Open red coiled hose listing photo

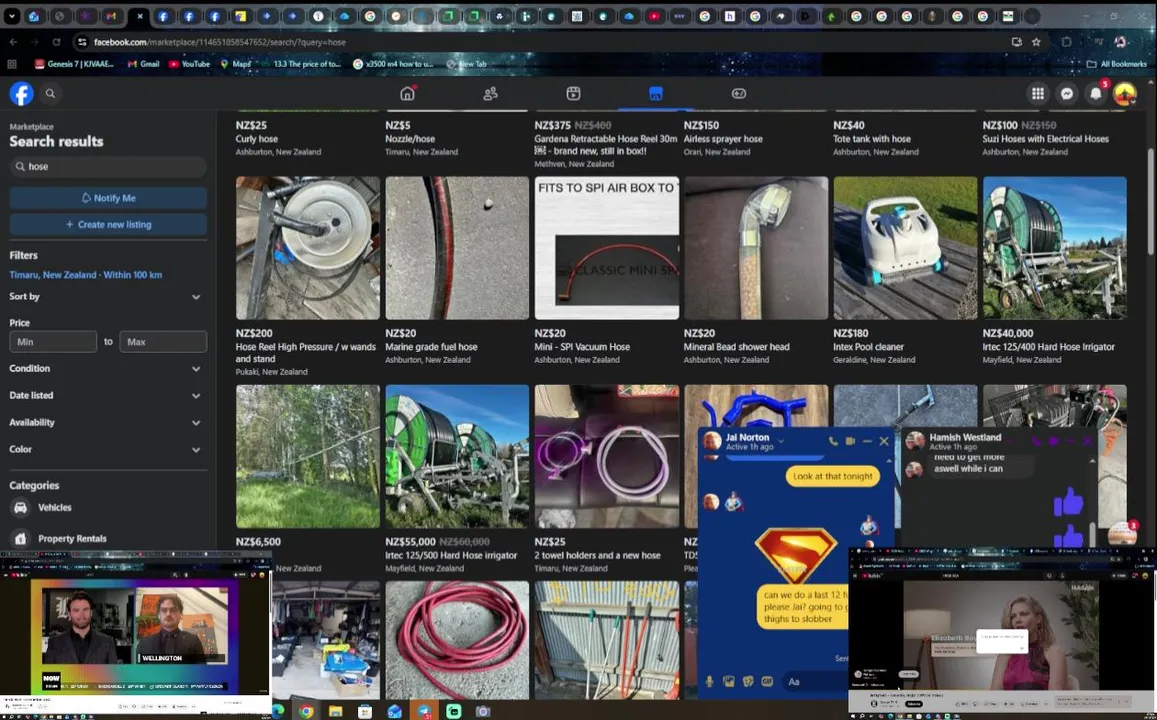[x=457, y=640]
